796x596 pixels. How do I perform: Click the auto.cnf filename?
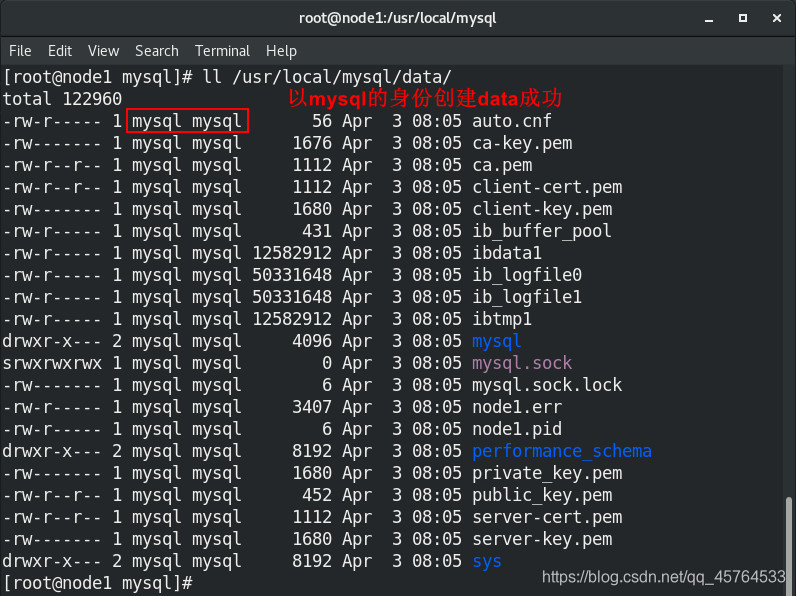(512, 121)
